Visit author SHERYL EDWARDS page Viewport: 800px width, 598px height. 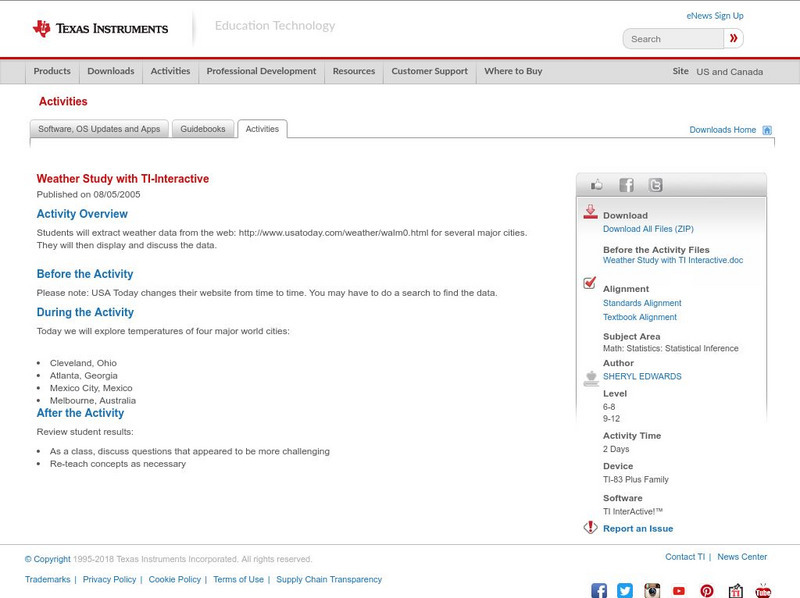[x=642, y=377]
